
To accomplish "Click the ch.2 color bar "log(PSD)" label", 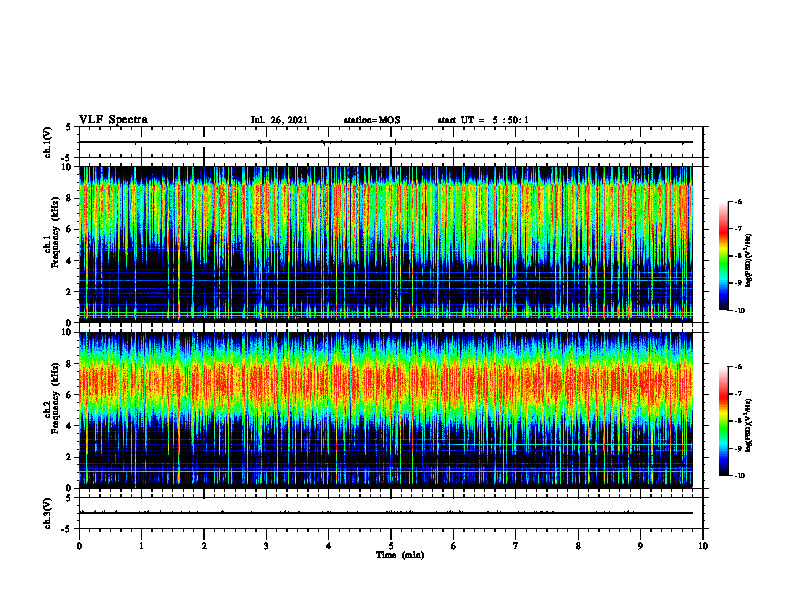I will pos(749,425).
